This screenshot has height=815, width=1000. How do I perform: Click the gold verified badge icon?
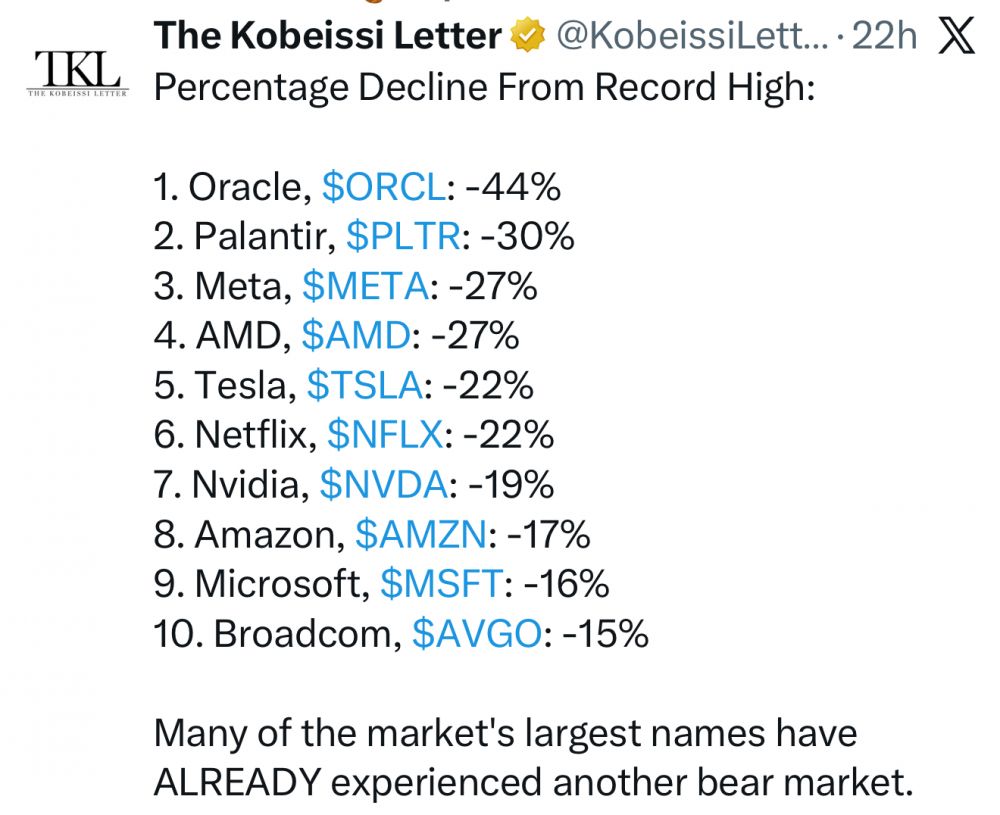[527, 38]
